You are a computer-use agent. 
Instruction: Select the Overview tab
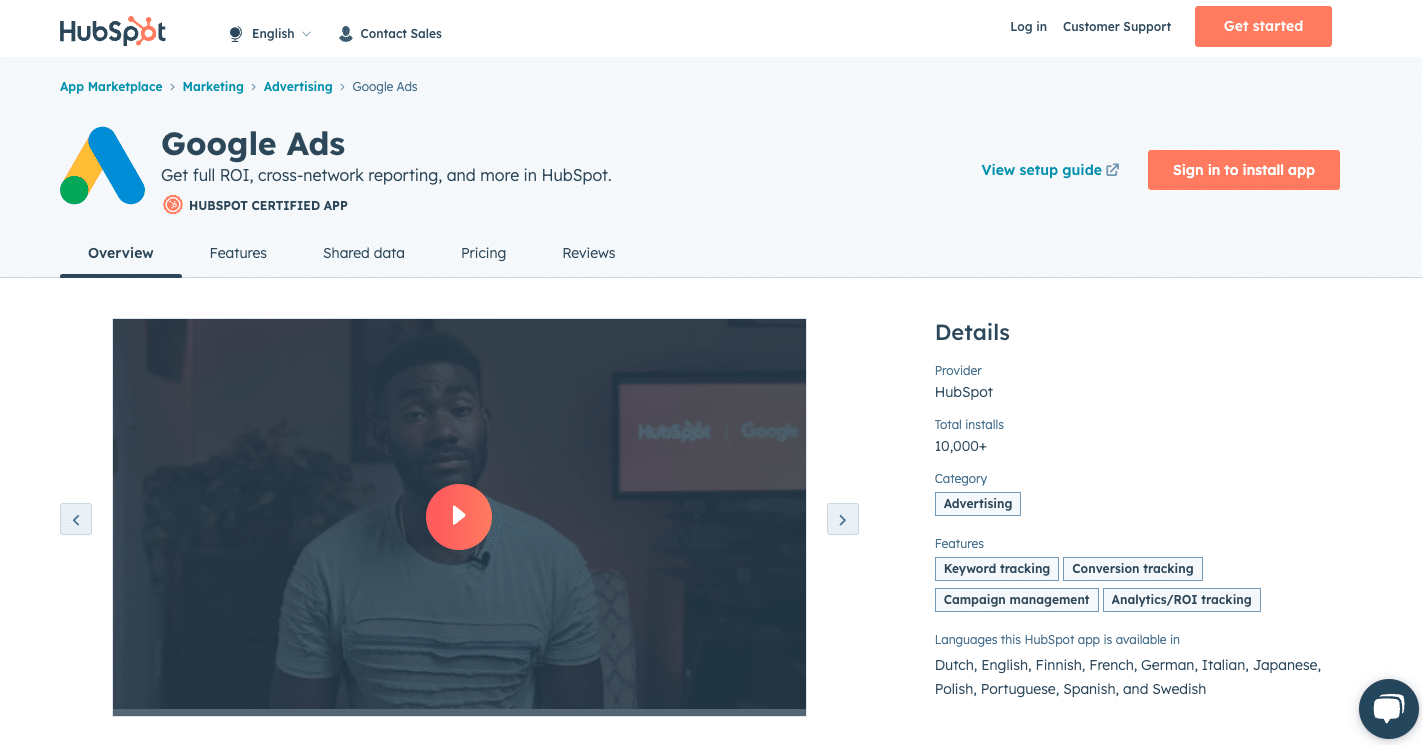pos(121,253)
